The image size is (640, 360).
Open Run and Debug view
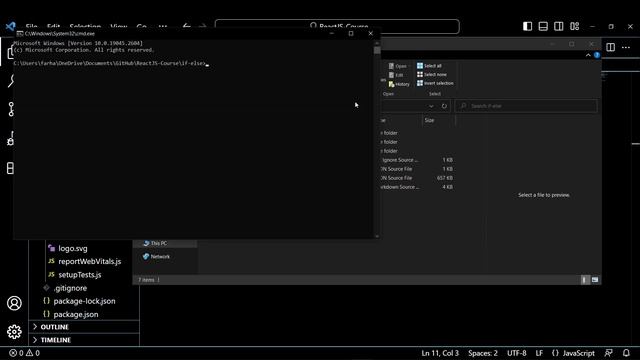[x=11, y=139]
